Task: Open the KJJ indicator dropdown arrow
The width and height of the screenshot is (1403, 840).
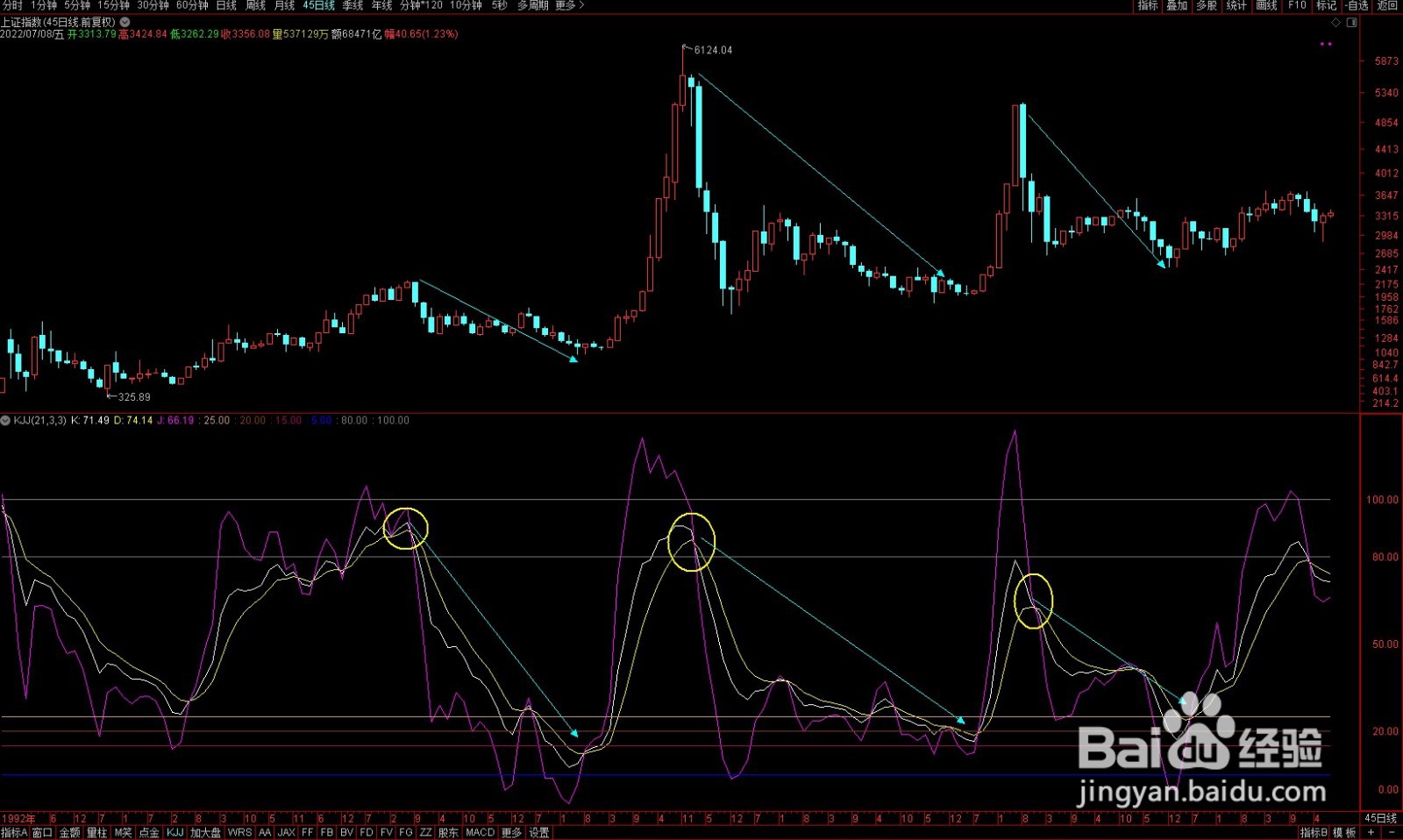Action: click(6, 421)
